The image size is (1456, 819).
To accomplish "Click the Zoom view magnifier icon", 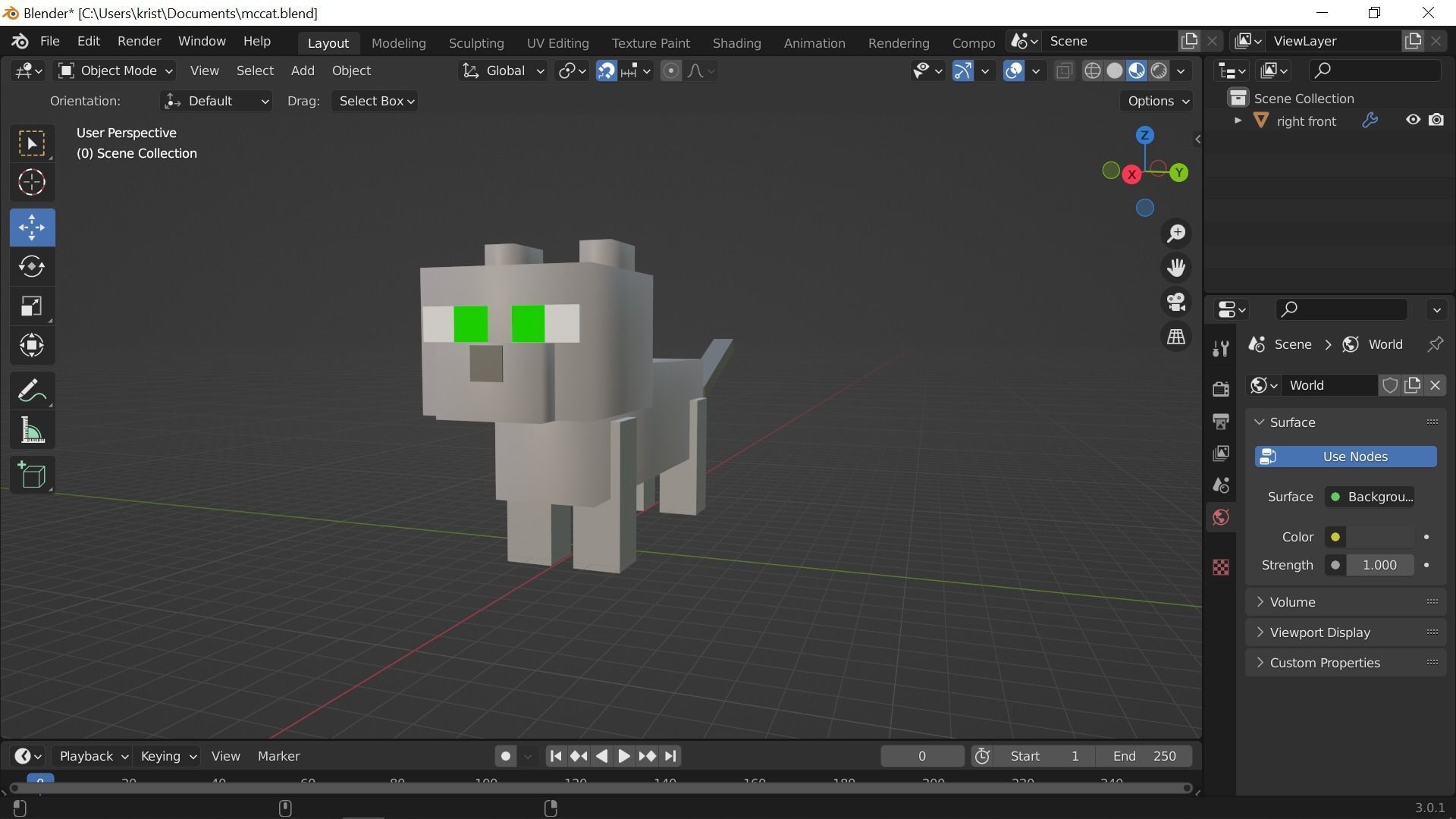I will coord(1176,234).
